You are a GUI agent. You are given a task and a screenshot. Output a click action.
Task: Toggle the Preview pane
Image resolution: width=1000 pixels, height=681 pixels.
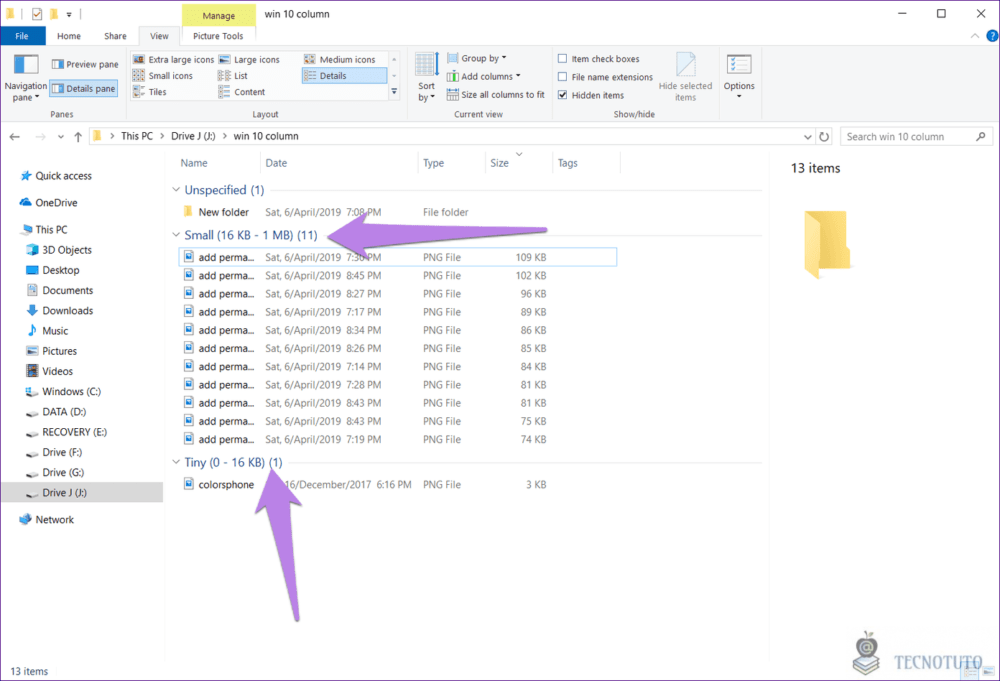tap(85, 64)
